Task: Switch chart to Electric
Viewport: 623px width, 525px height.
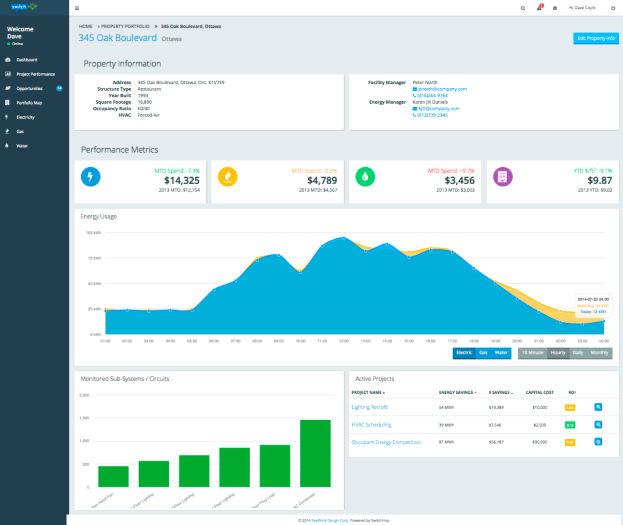Action: pos(464,353)
